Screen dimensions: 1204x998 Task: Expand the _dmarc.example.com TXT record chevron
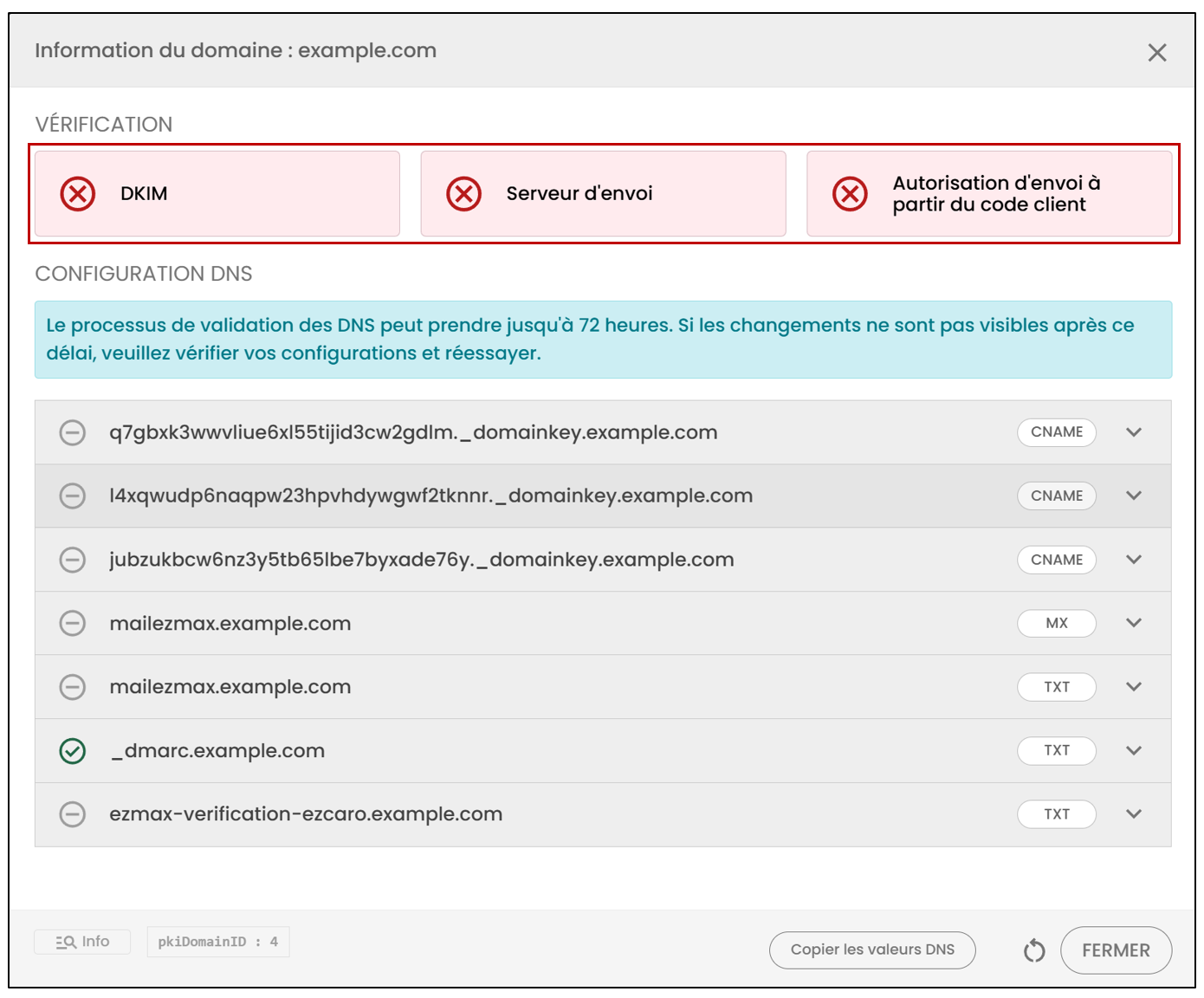pyautogui.click(x=1134, y=751)
